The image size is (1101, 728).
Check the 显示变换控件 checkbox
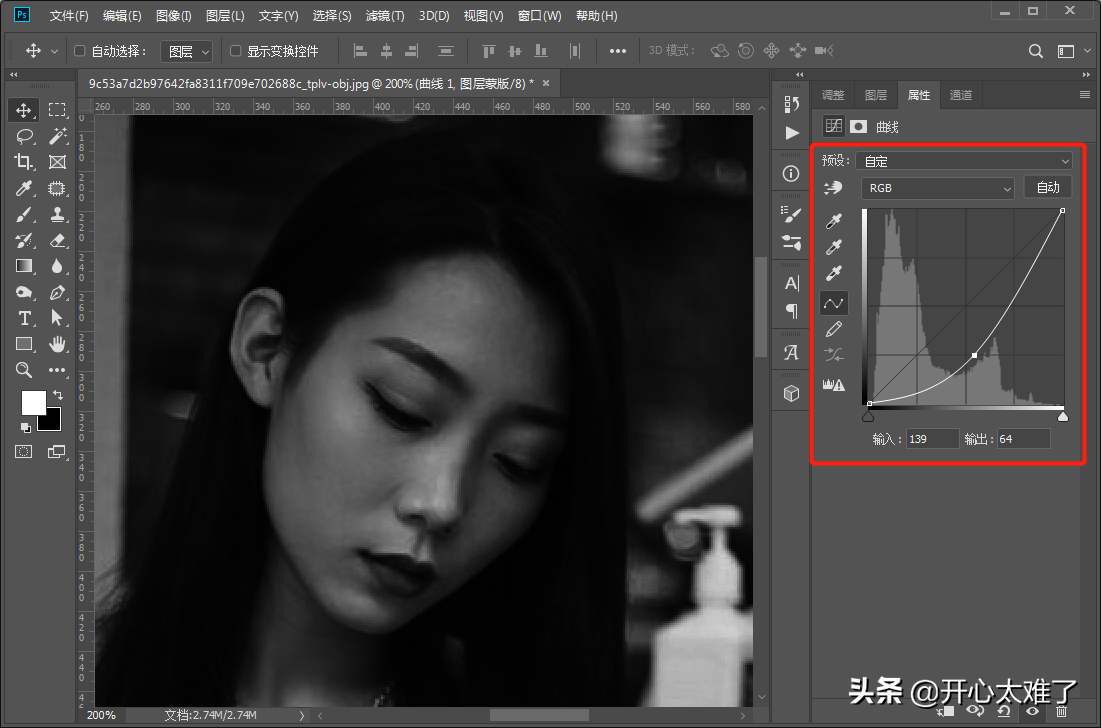click(236, 51)
